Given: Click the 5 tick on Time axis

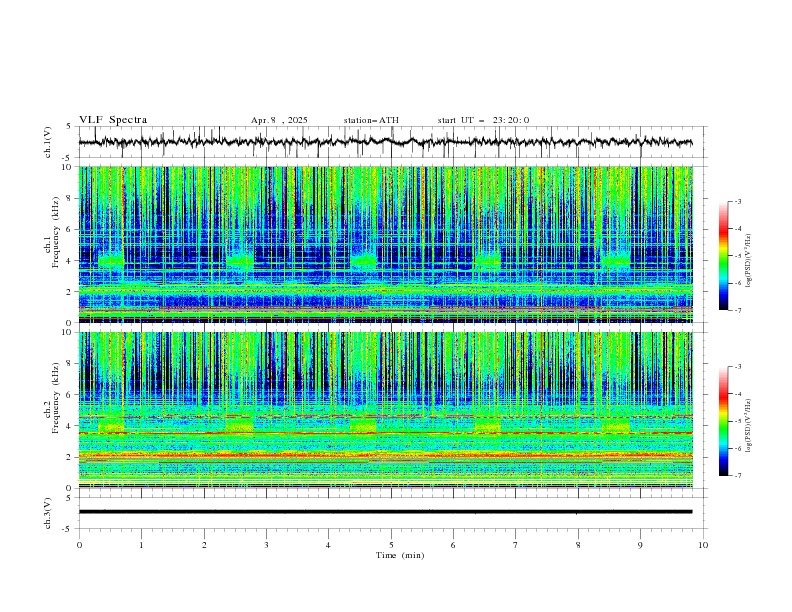Looking at the screenshot, I should pos(391,545).
